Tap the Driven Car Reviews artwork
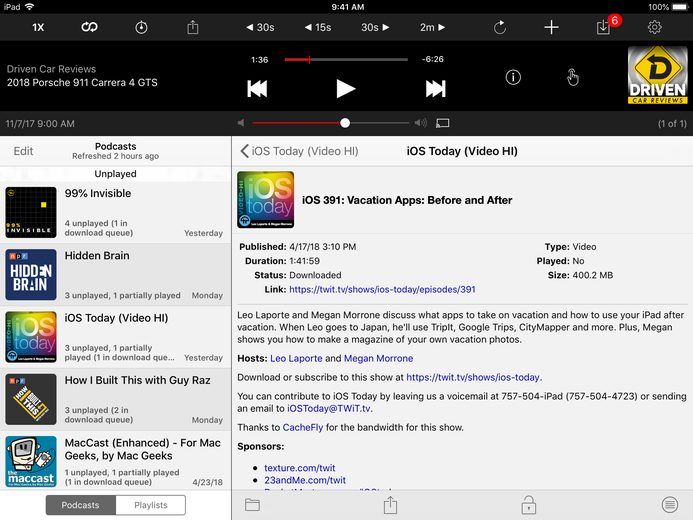Image resolution: width=693 pixels, height=520 pixels. coord(658,75)
